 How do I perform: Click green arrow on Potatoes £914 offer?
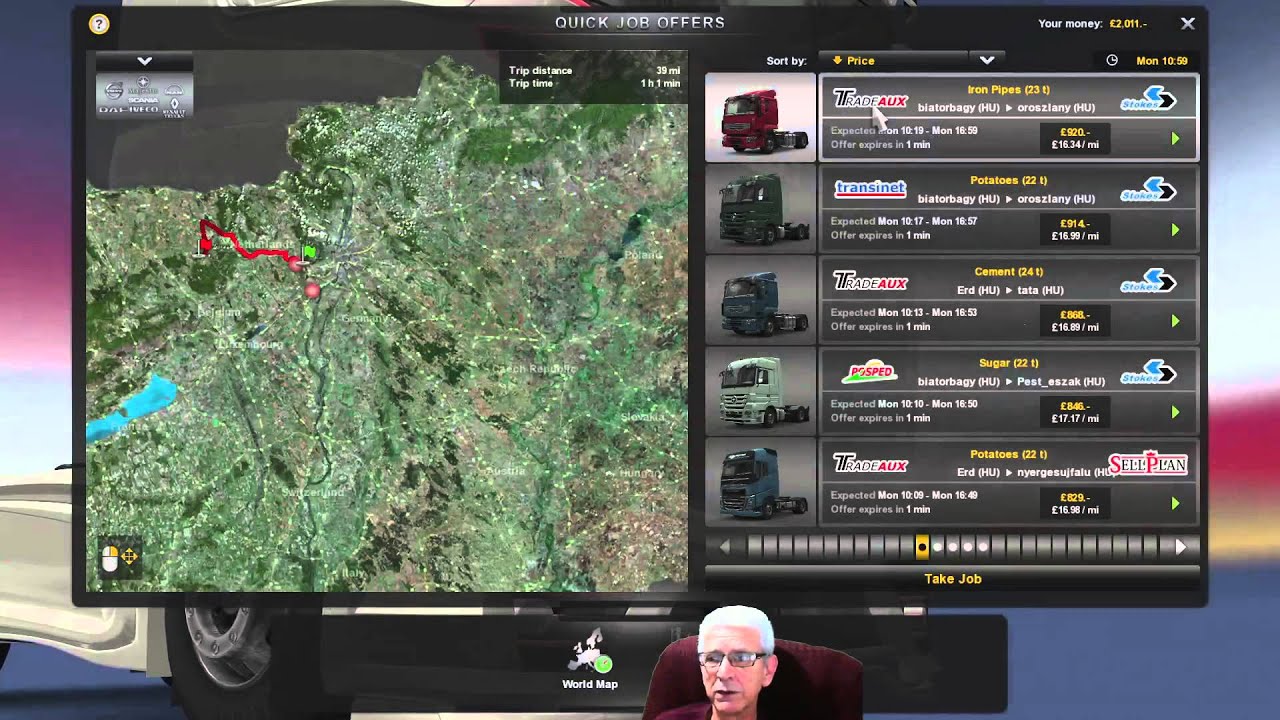tap(1175, 230)
